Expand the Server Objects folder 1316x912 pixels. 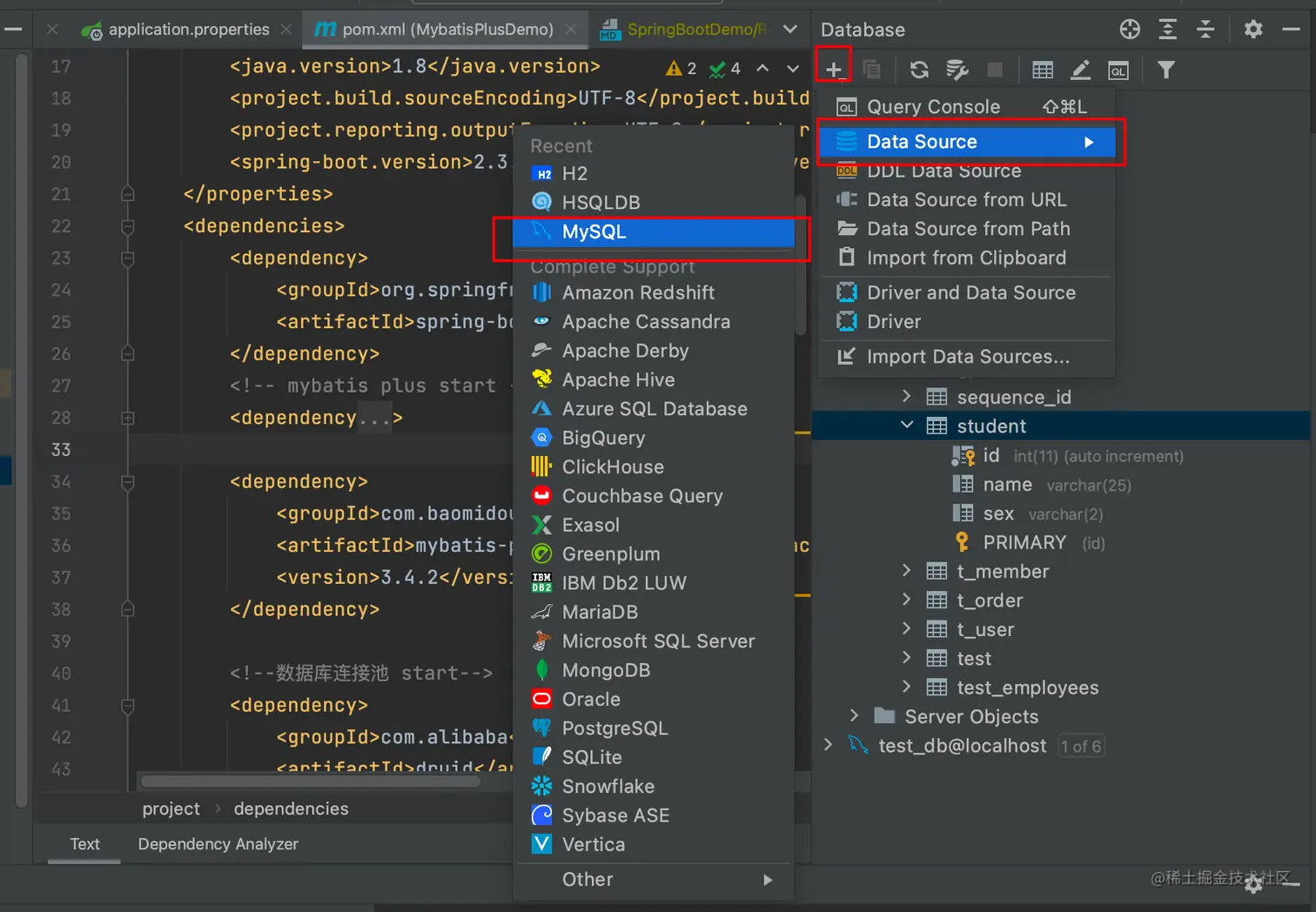pyautogui.click(x=854, y=715)
